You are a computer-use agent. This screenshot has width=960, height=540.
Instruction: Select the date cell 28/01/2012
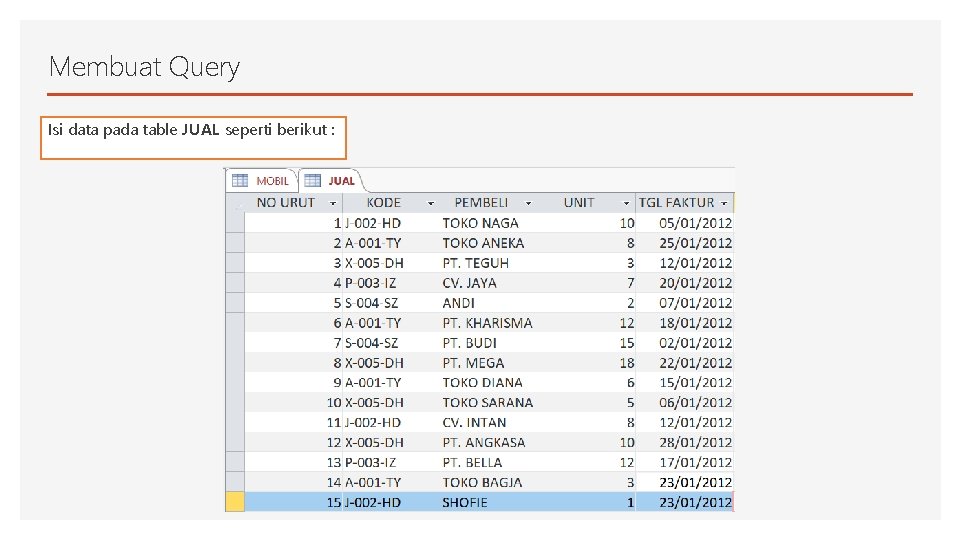coord(695,442)
